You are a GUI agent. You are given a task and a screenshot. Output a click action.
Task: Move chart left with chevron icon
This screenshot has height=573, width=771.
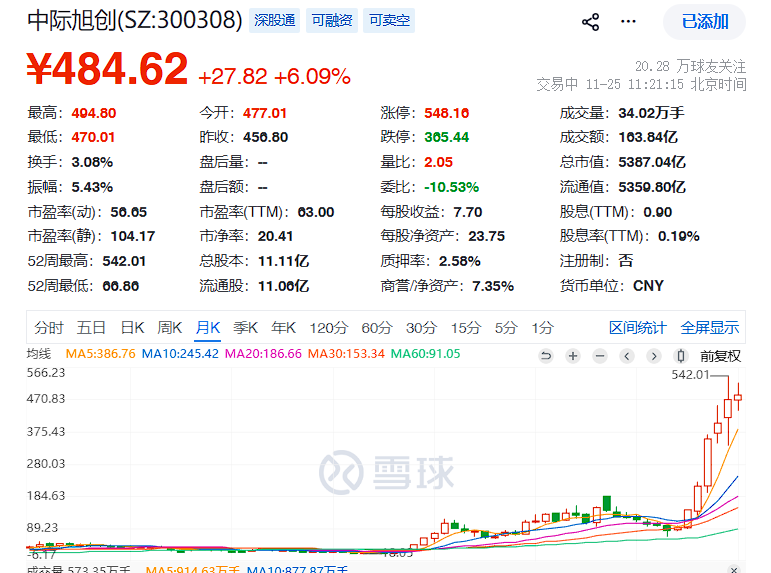pyautogui.click(x=627, y=356)
